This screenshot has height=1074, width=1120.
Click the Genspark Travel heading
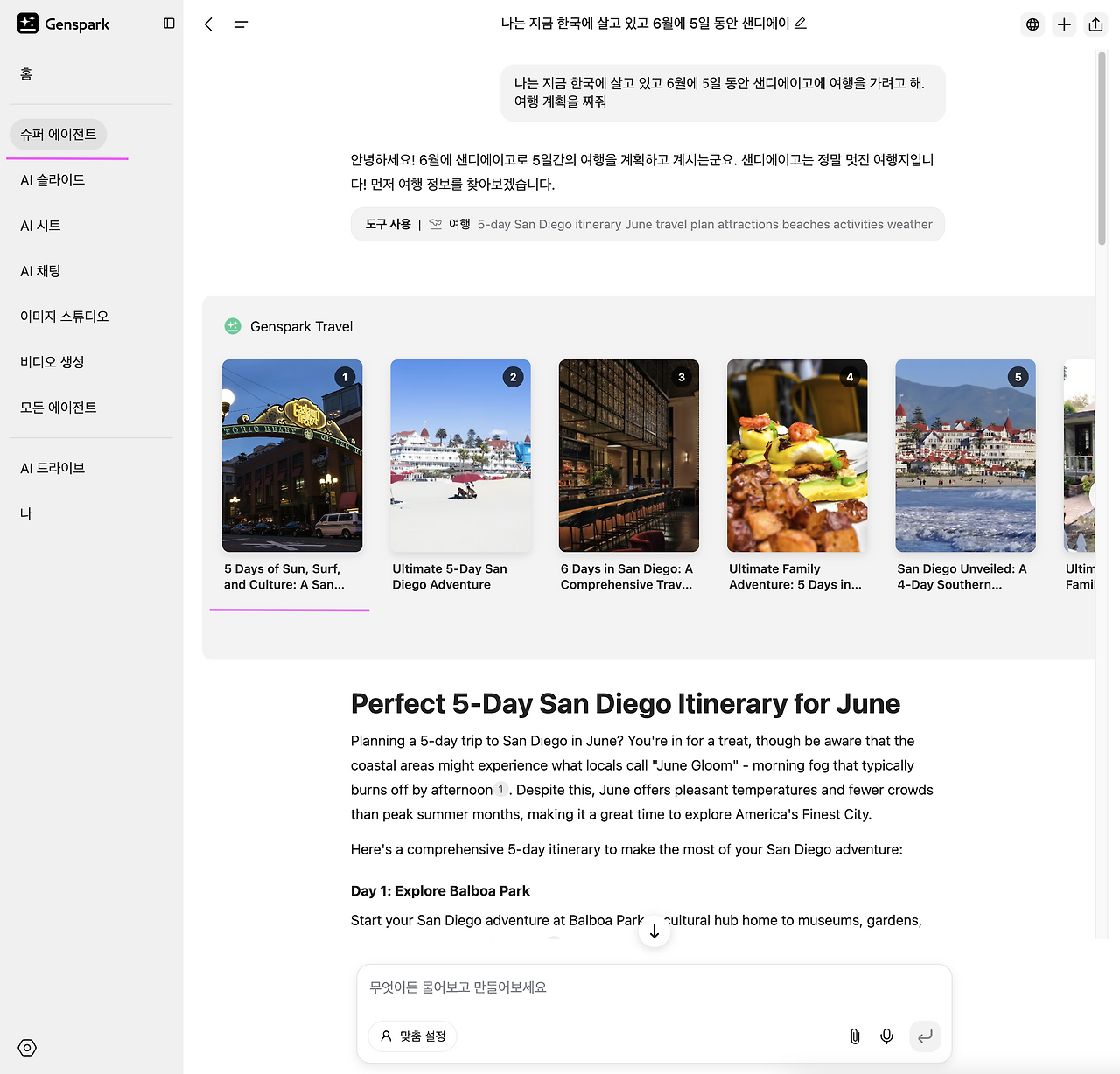(301, 326)
